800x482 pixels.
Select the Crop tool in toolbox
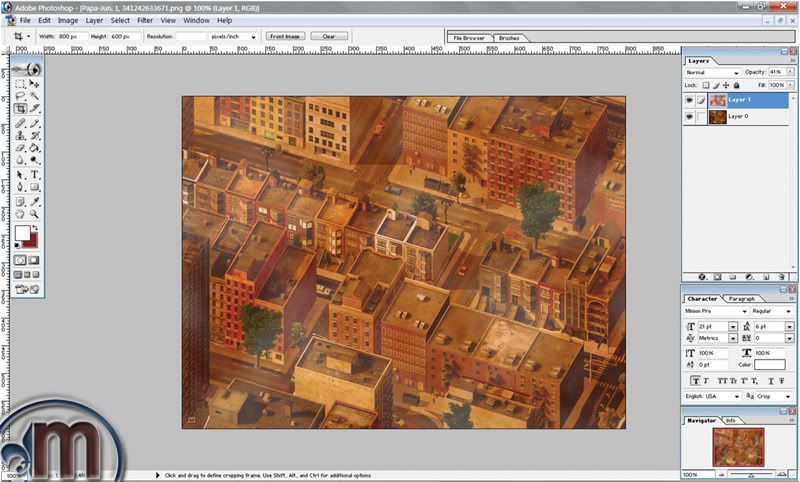coord(20,109)
